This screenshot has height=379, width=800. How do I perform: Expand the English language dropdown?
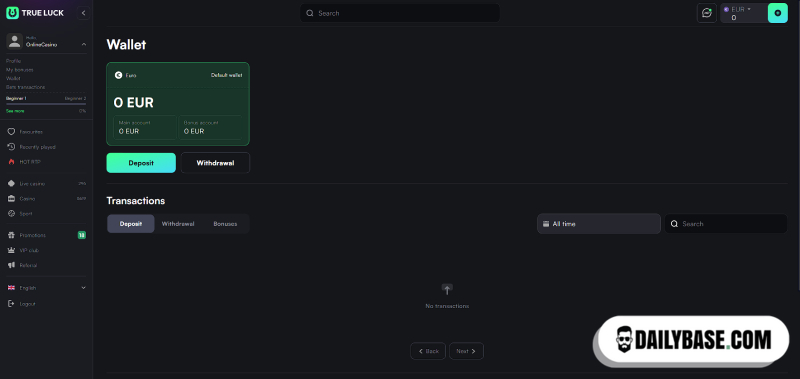click(x=84, y=288)
